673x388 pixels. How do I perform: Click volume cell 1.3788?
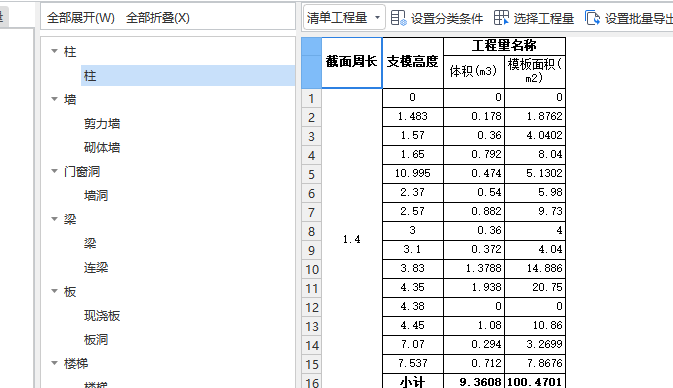point(473,269)
